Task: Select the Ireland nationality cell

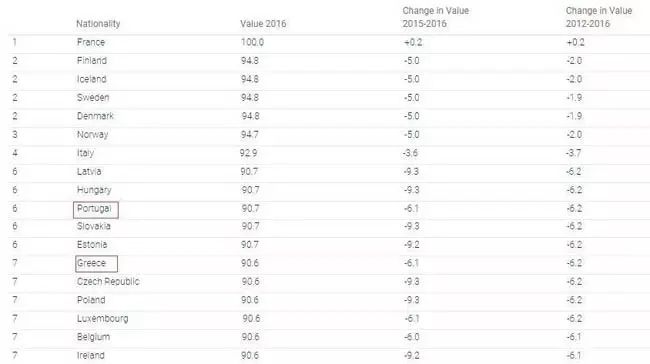Action: pyautogui.click(x=91, y=355)
